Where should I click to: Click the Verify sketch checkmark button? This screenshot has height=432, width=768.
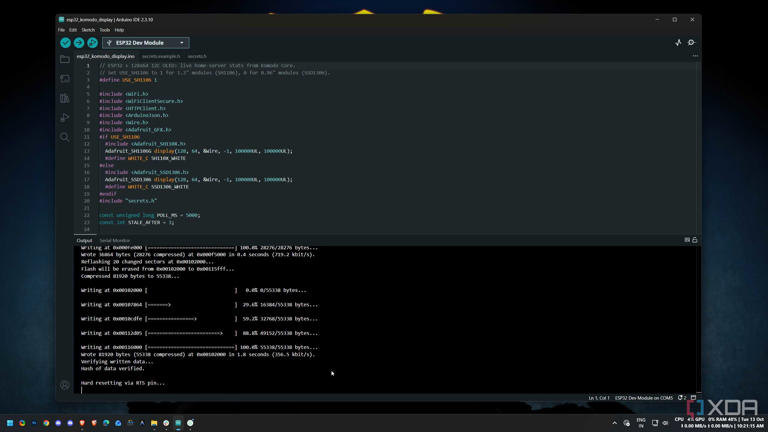(x=65, y=43)
